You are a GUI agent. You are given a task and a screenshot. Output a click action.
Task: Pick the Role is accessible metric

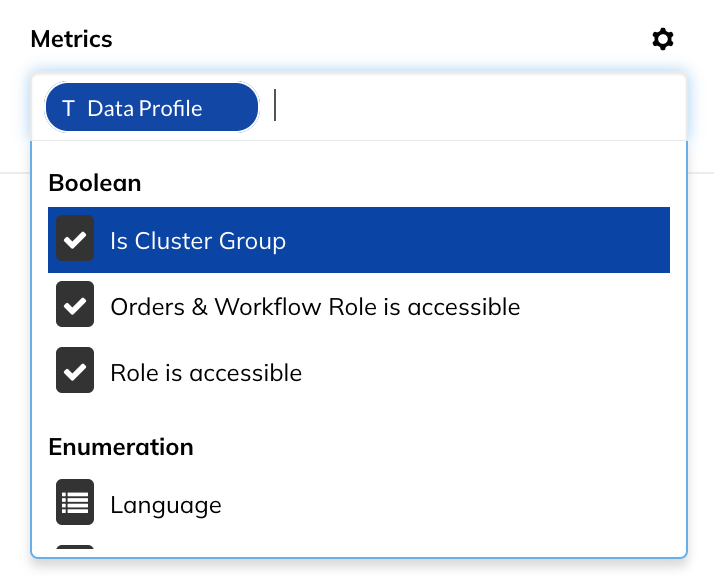tap(359, 372)
